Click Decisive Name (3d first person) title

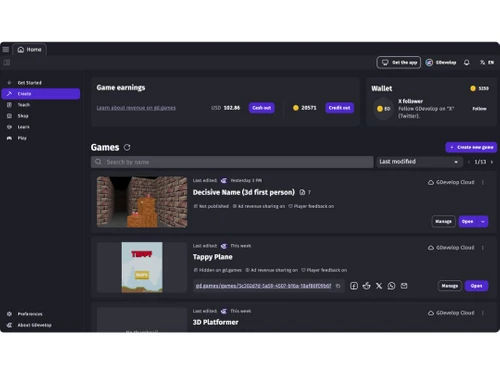click(x=244, y=192)
